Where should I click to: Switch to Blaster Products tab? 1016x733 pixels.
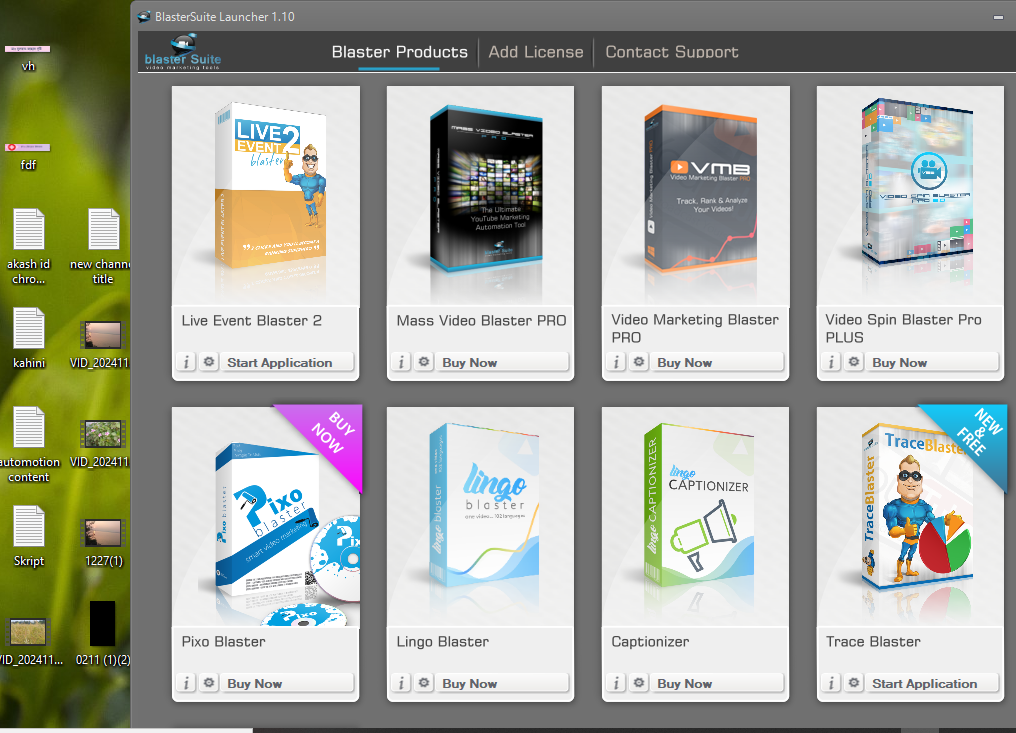(399, 52)
